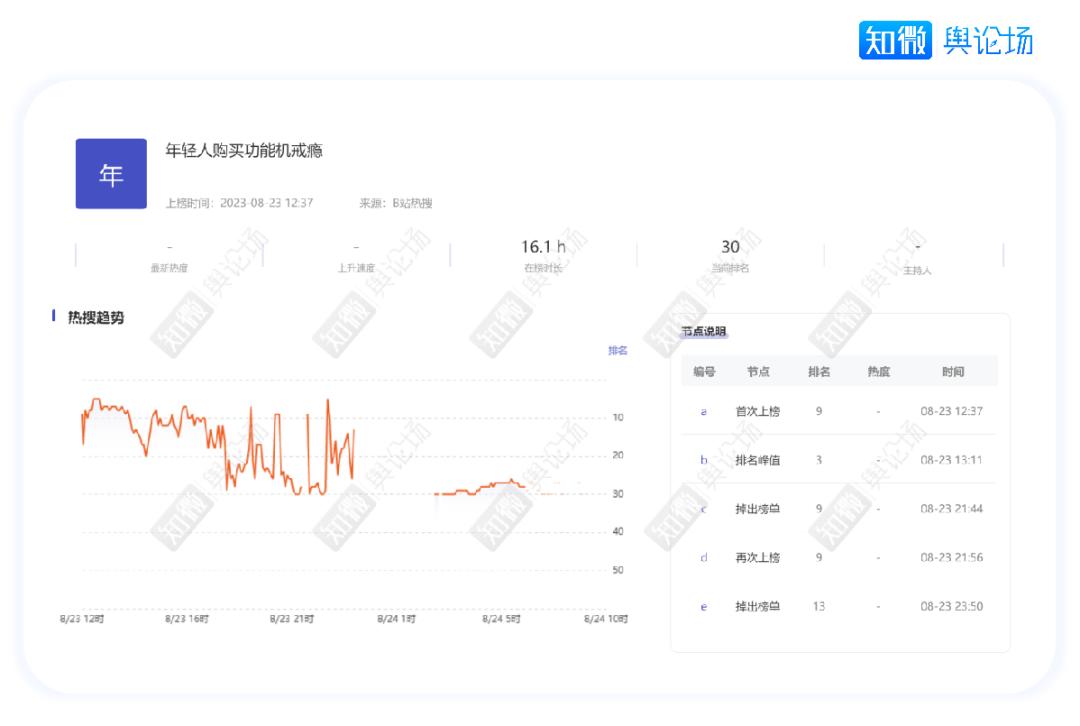Click the 8/24 1时 x-axis marker
The width and height of the screenshot is (1080, 726).
tap(396, 619)
